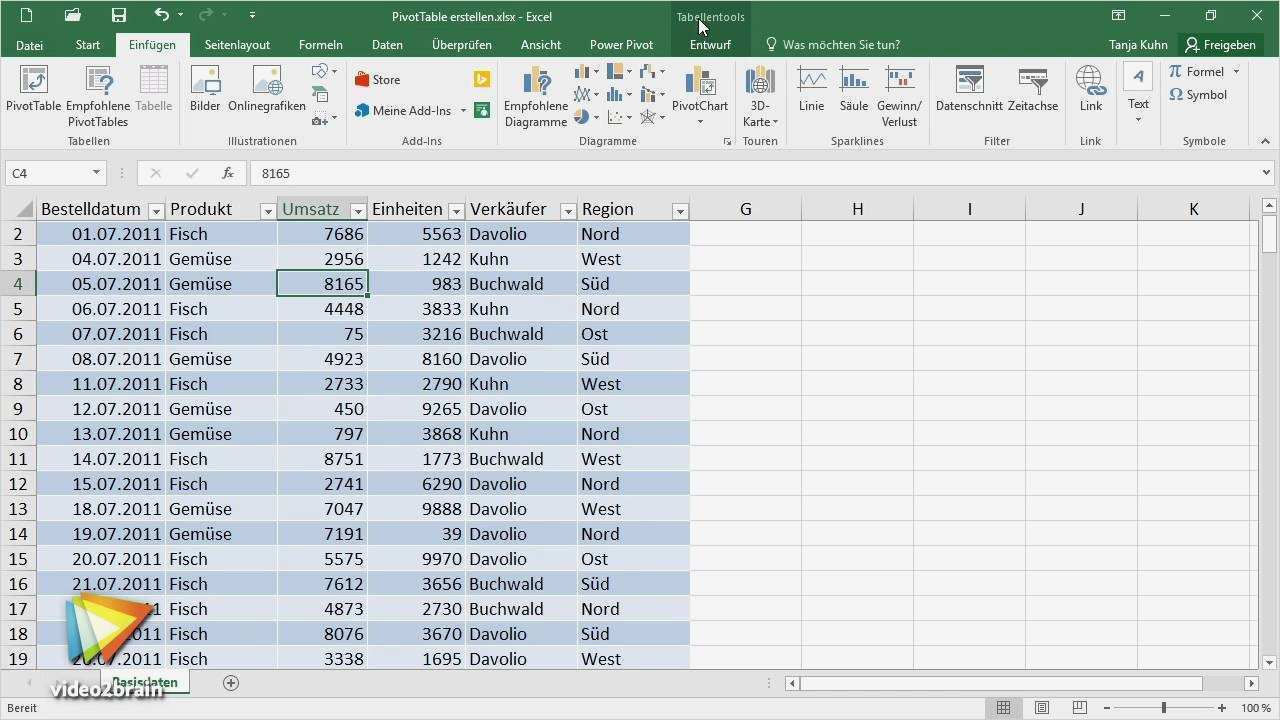Switch to Page Layout view in status bar

click(x=1041, y=708)
